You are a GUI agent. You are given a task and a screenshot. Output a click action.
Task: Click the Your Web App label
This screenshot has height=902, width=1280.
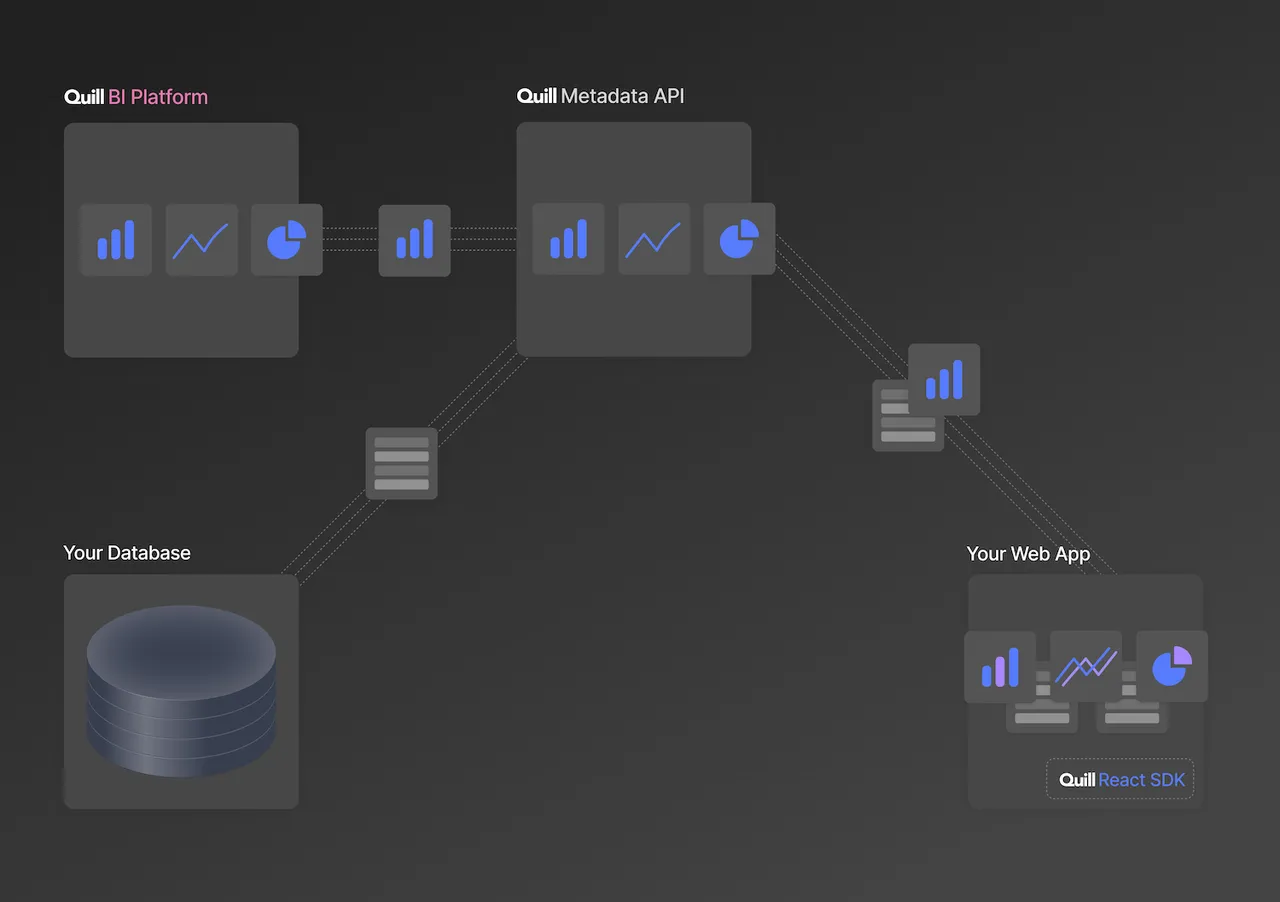(1028, 554)
